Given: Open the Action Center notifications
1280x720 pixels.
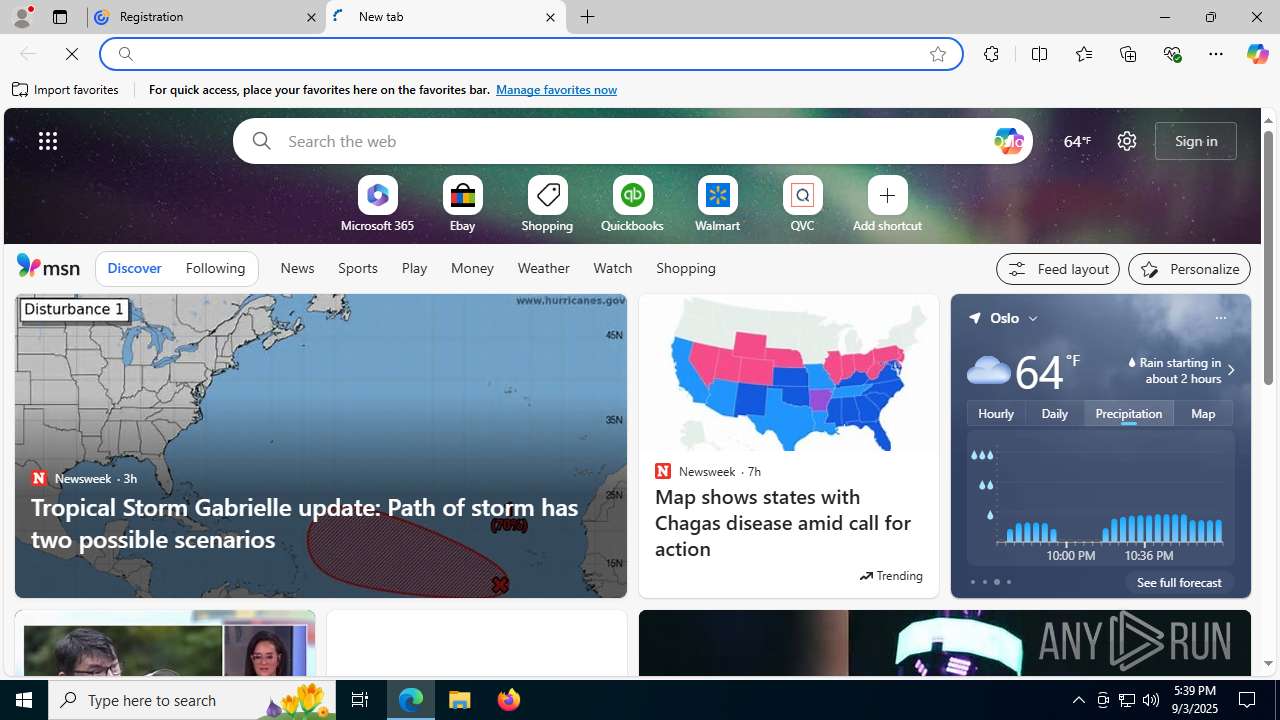Looking at the screenshot, I should point(1248,700).
